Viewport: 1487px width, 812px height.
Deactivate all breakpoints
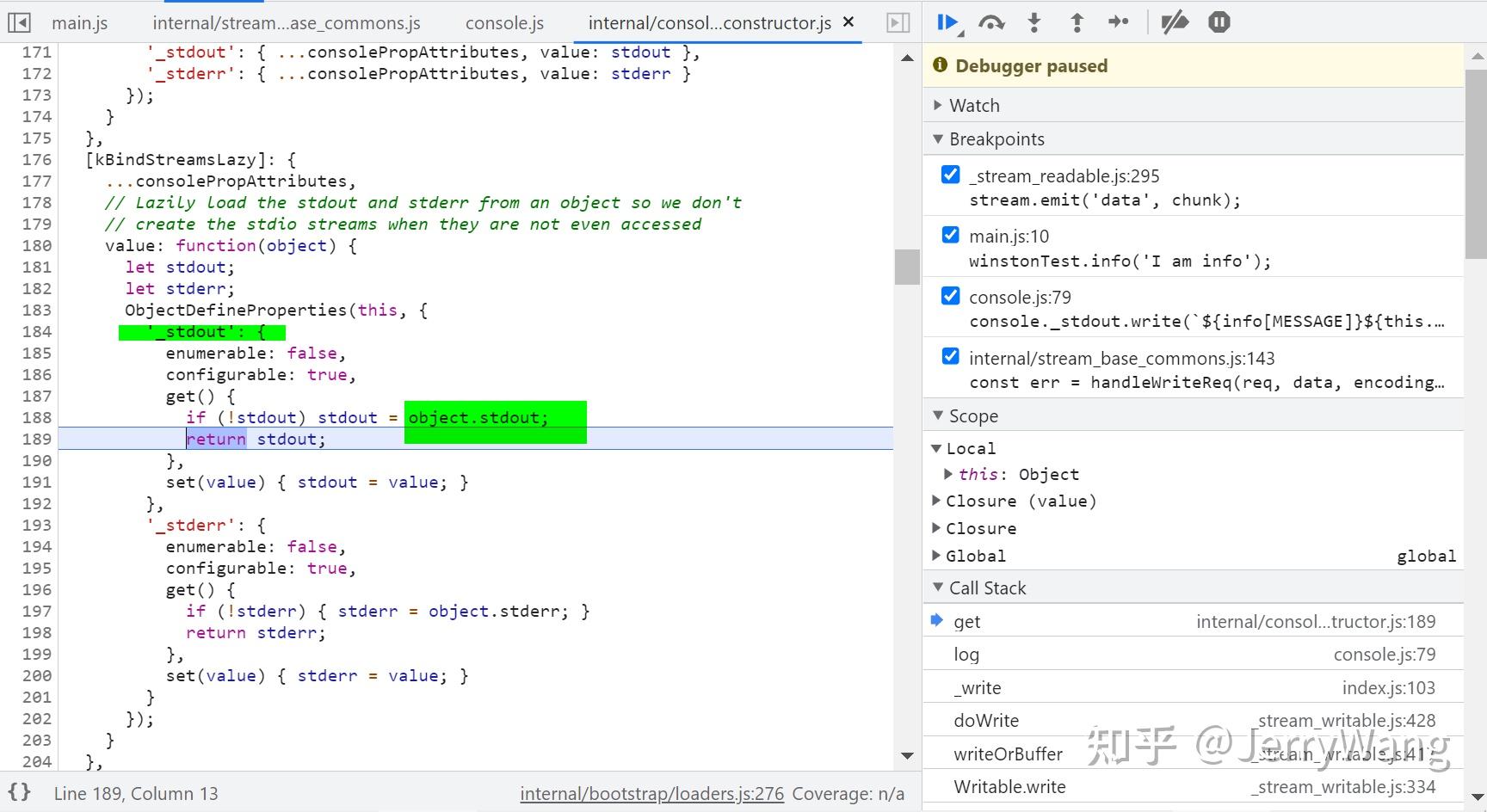(1175, 22)
